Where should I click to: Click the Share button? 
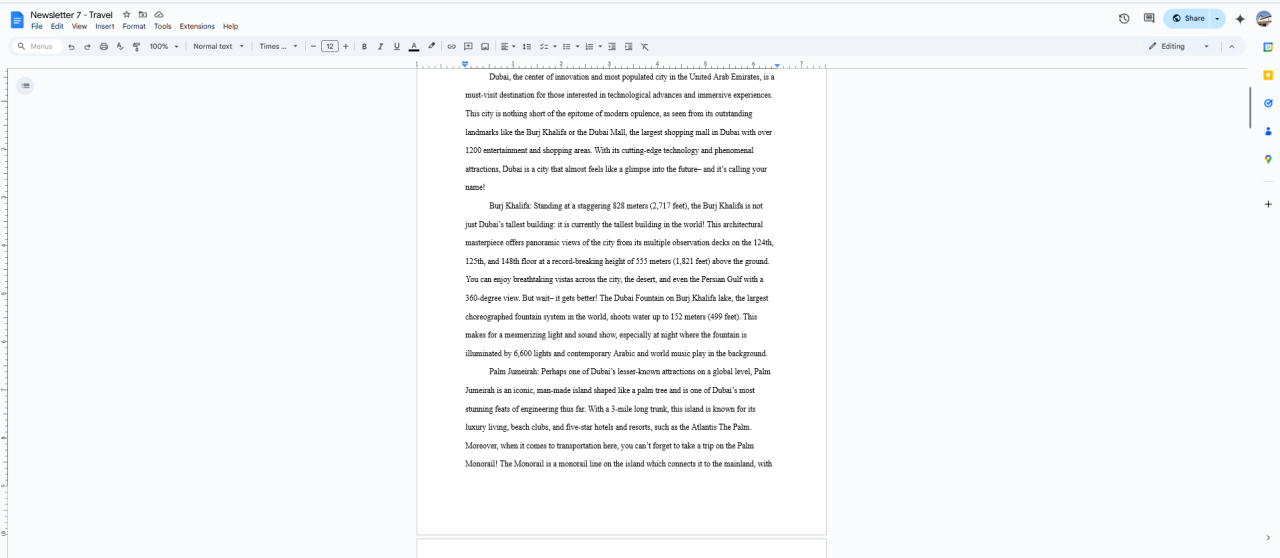pos(1187,19)
